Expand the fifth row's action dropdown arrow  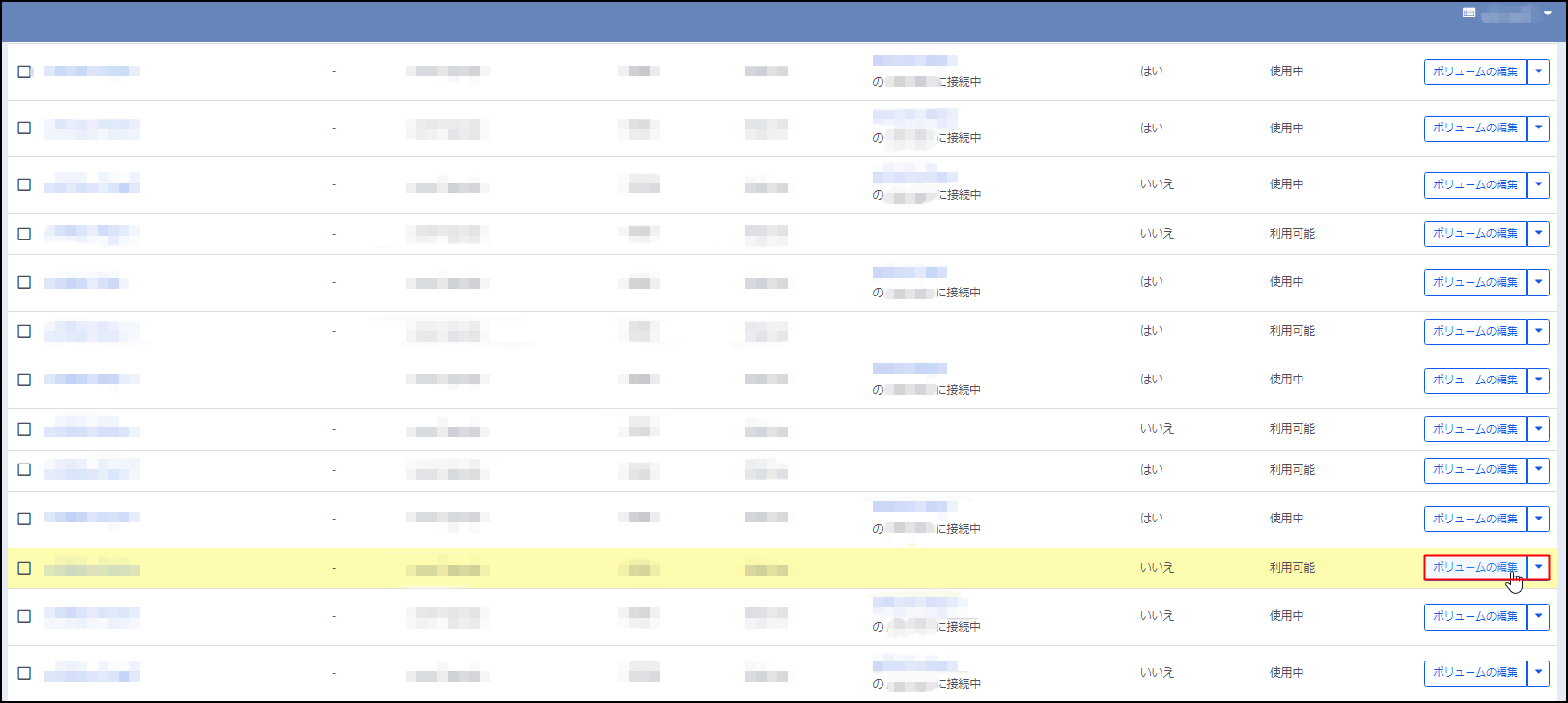point(1539,282)
